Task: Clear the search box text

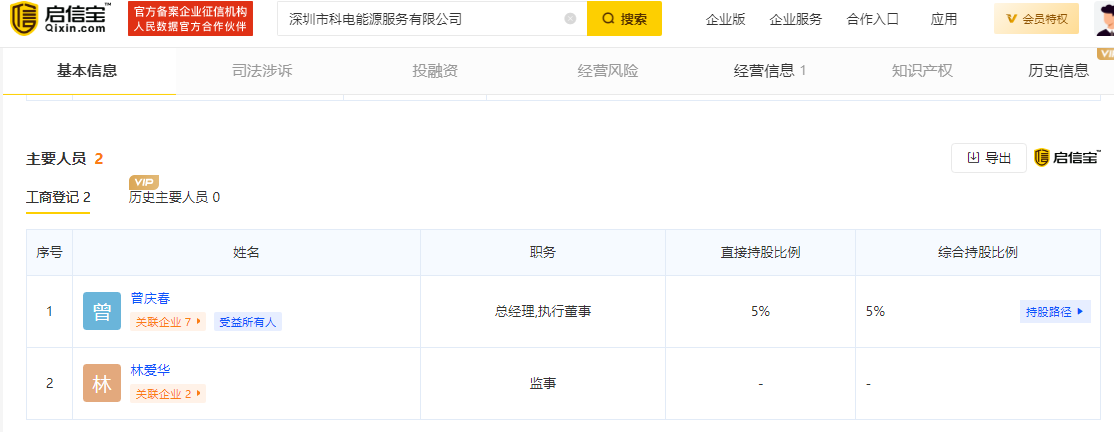Action: pyautogui.click(x=570, y=19)
